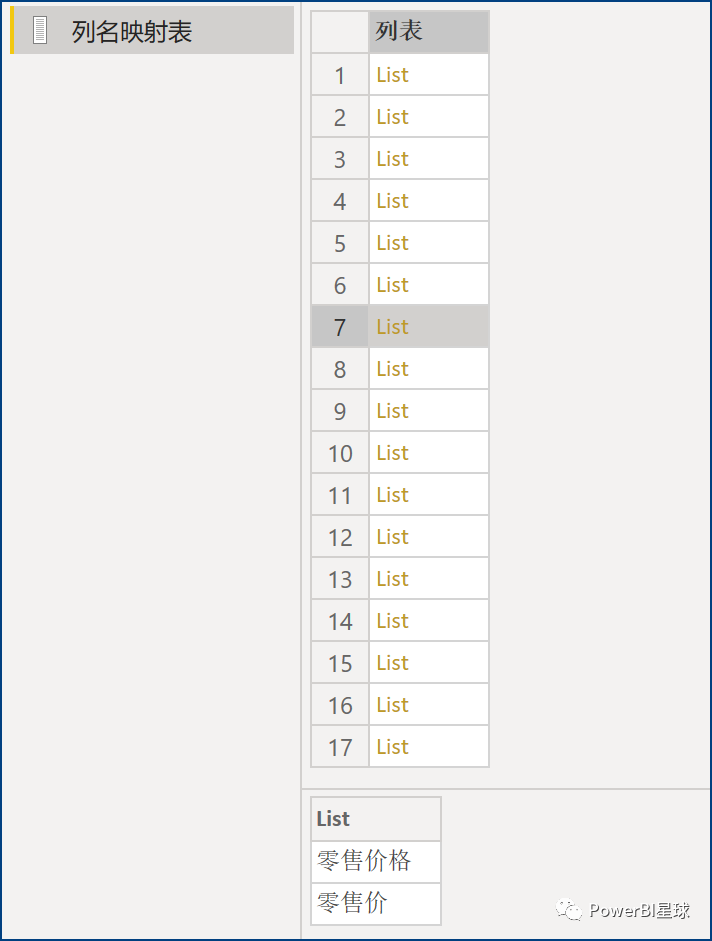This screenshot has width=712, height=941.
Task: Drill into the List value in row 11
Action: pyautogui.click(x=392, y=495)
